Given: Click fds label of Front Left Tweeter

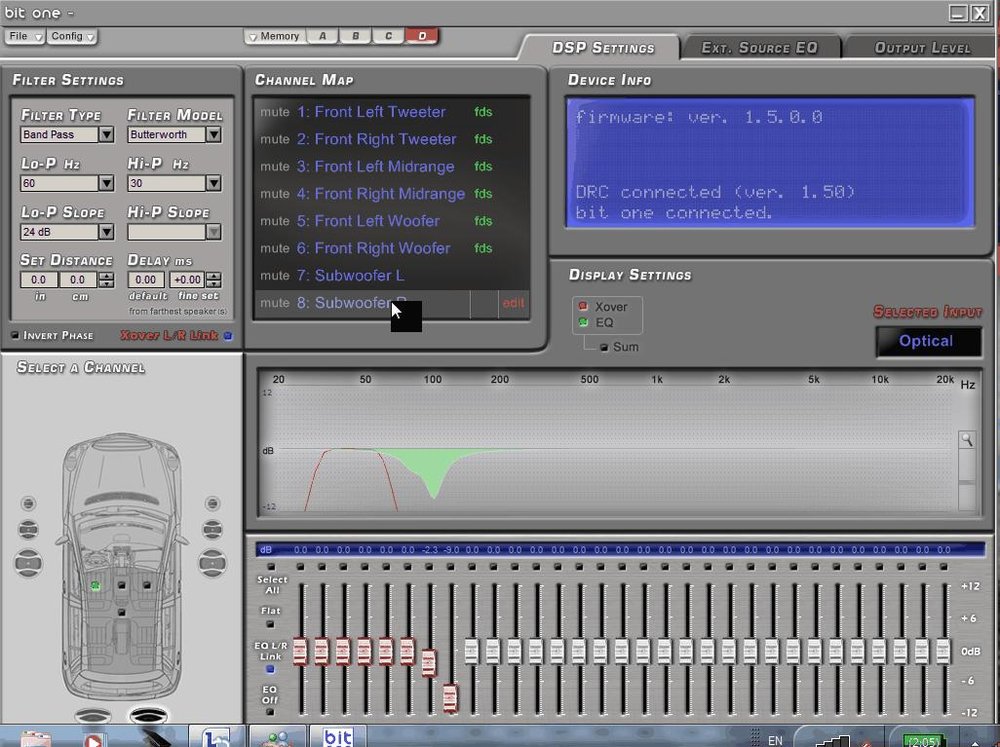Looking at the screenshot, I should point(483,112).
